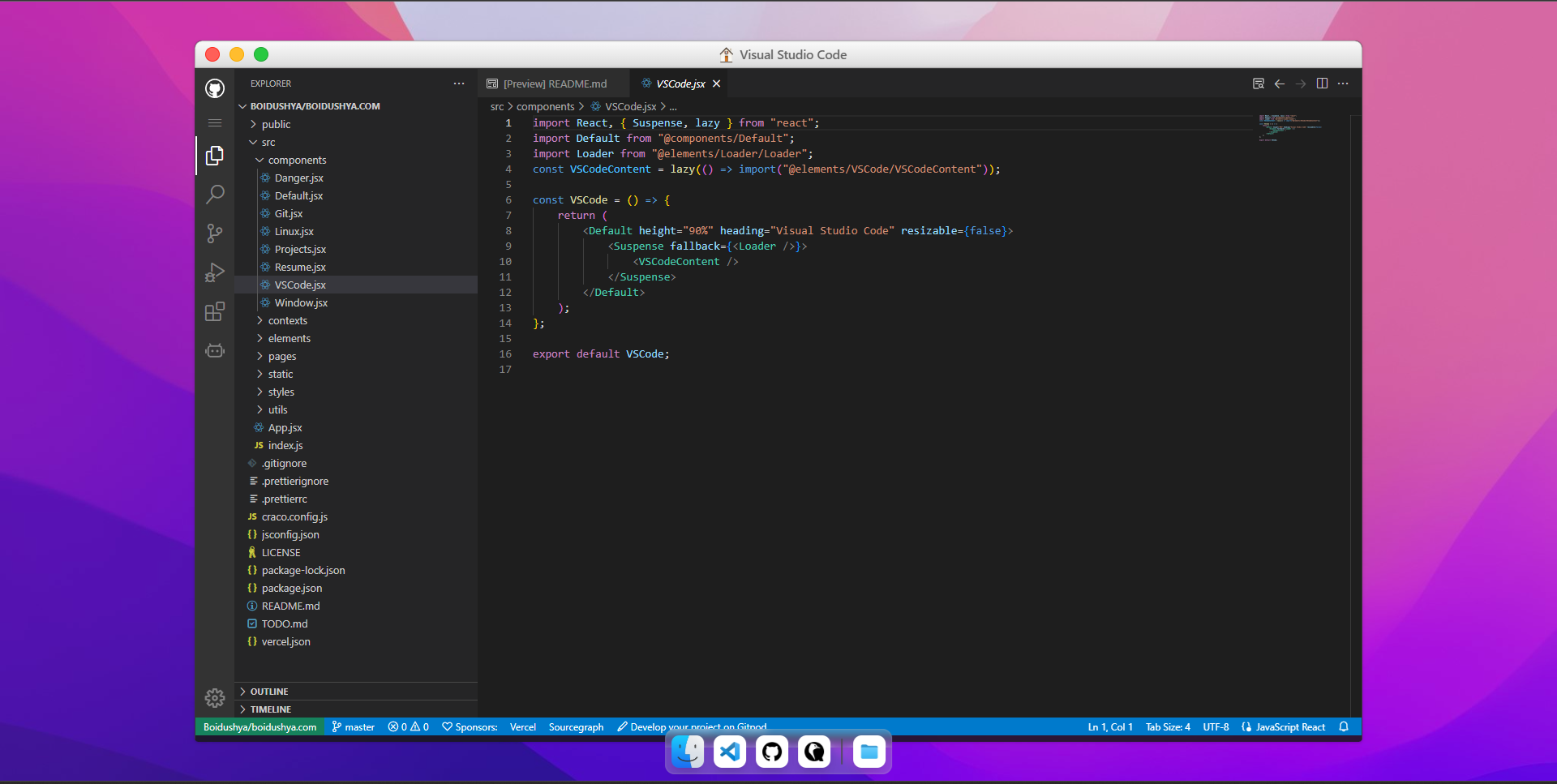Collapse the components folder
The width and height of the screenshot is (1557, 784).
[356, 160]
